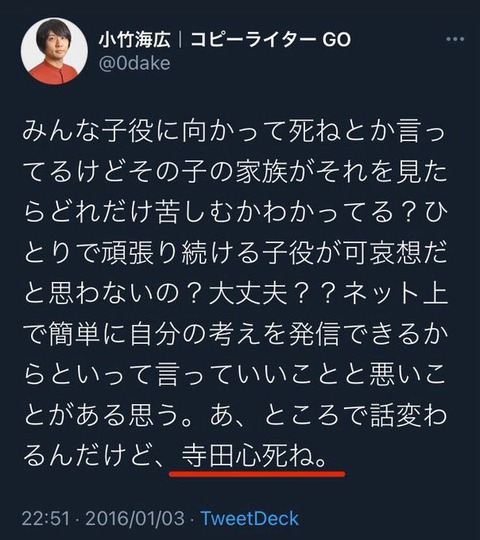Select the line starting てるけどその子の家族
This screenshot has width=480, height=540.
point(236,172)
